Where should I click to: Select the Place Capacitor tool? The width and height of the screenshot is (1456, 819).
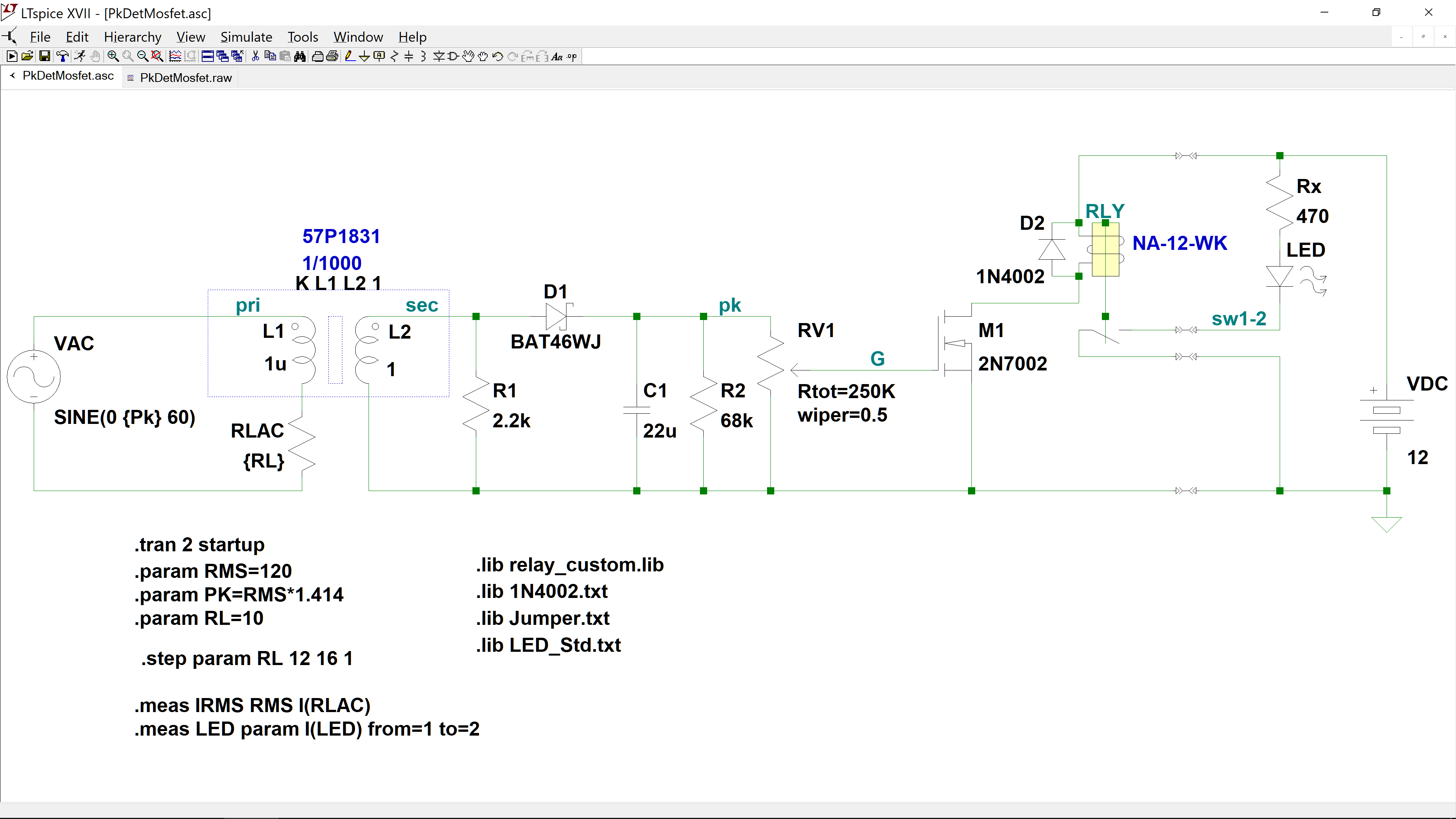(409, 56)
